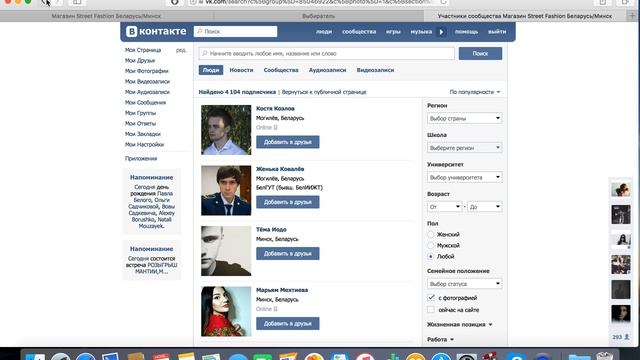Enable the 'сейчас на сайте' checkbox
Image resolution: width=640 pixels, height=360 pixels.
coord(431,309)
